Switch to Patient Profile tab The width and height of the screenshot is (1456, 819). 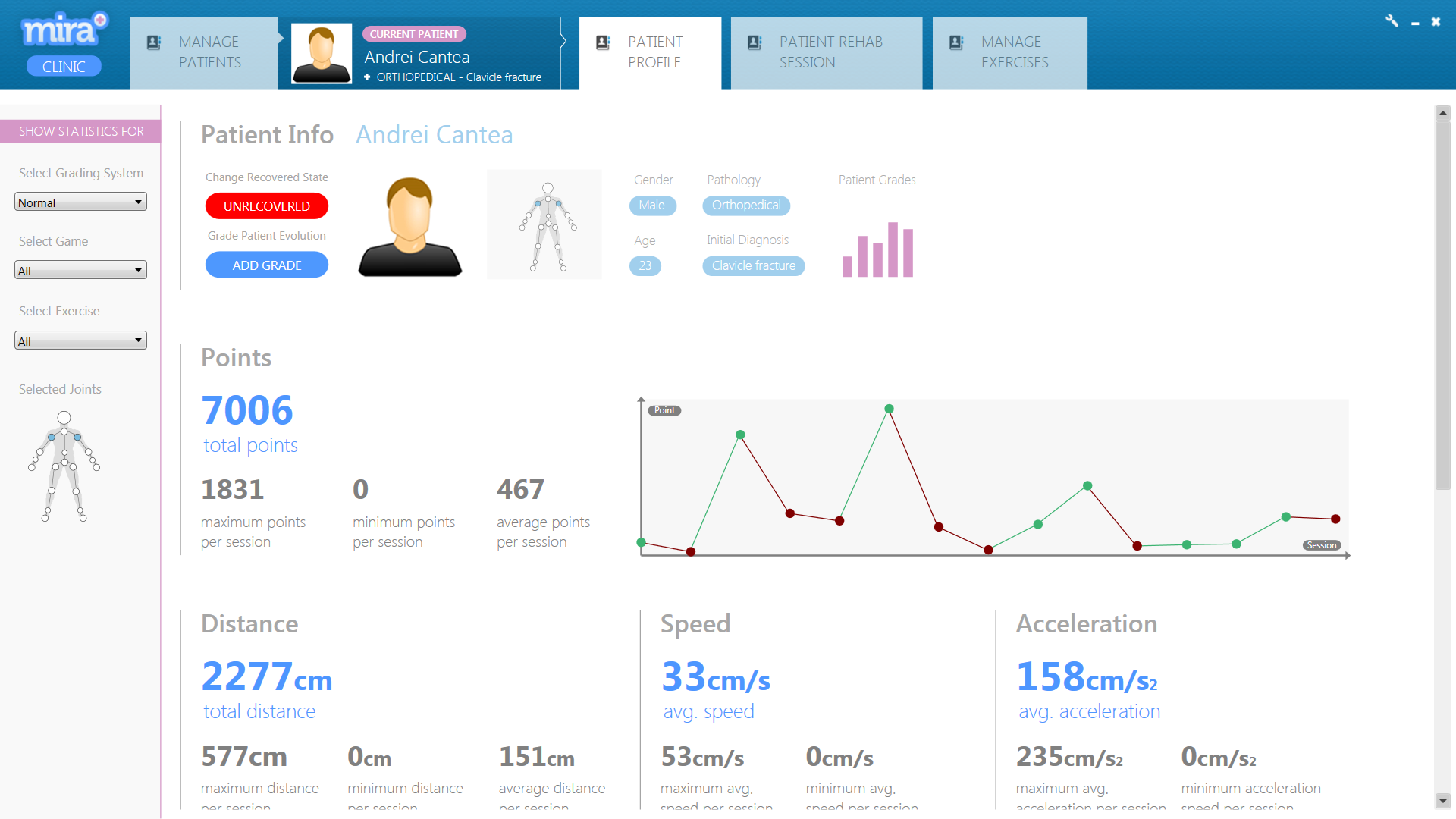click(650, 53)
